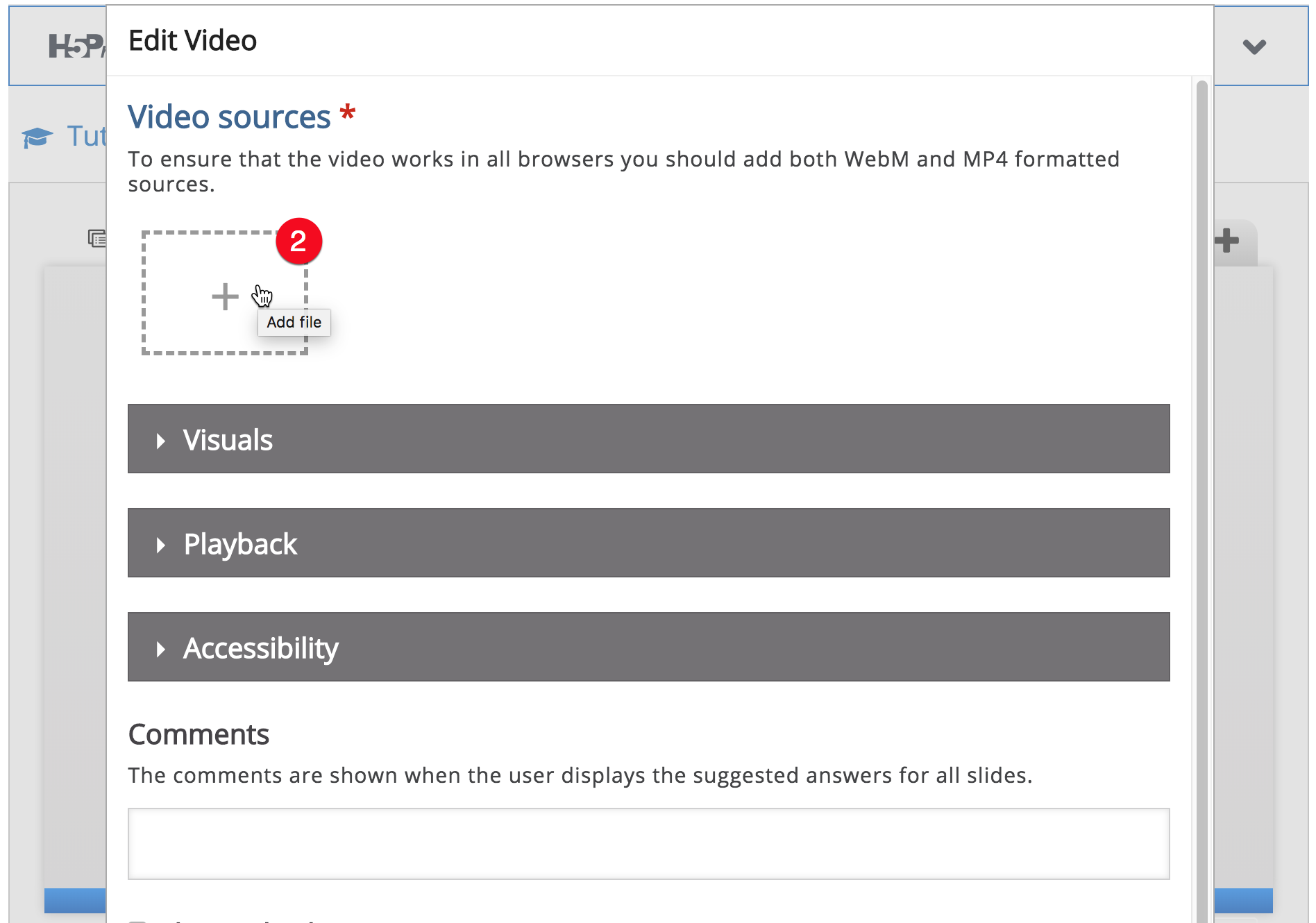Click inside the Comments text field
Image resolution: width=1316 pixels, height=923 pixels.
coord(648,843)
